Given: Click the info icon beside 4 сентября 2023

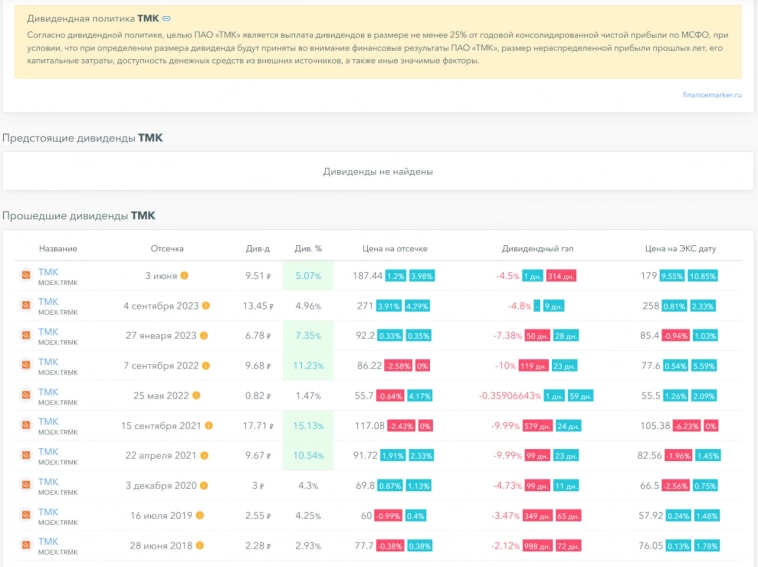Looking at the screenshot, I should [x=206, y=306].
